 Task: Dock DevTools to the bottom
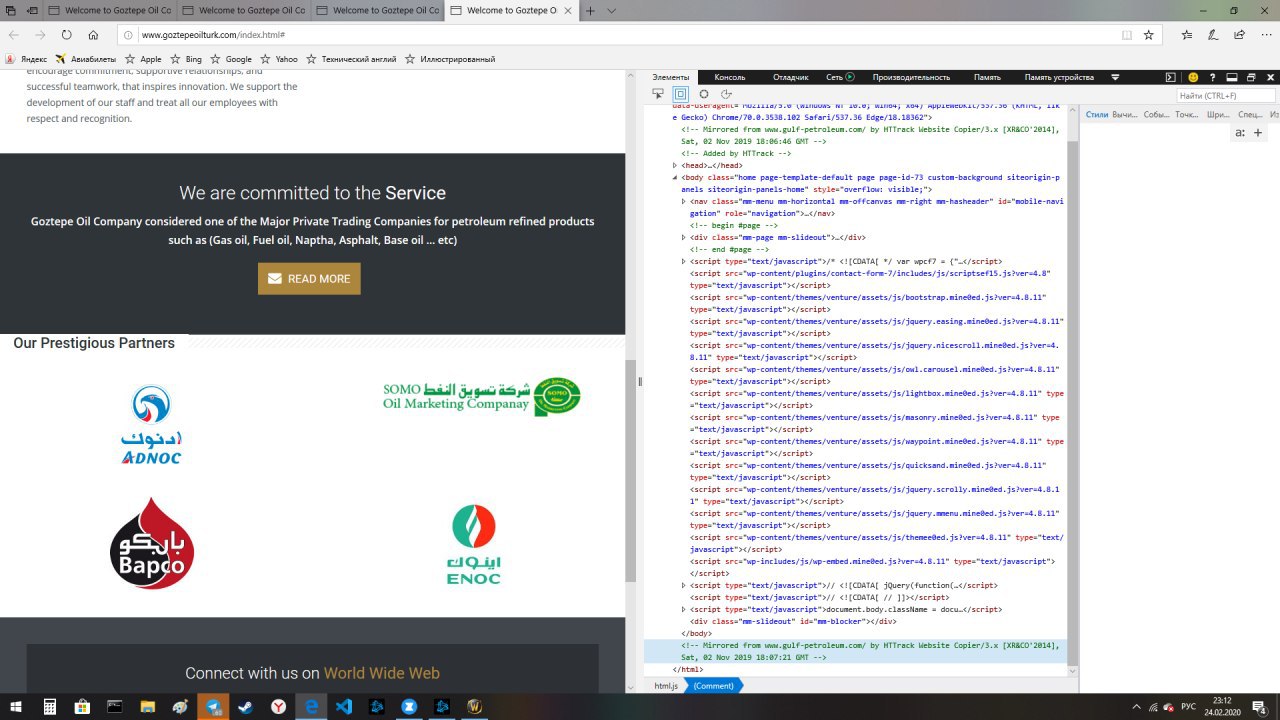[x=1231, y=77]
